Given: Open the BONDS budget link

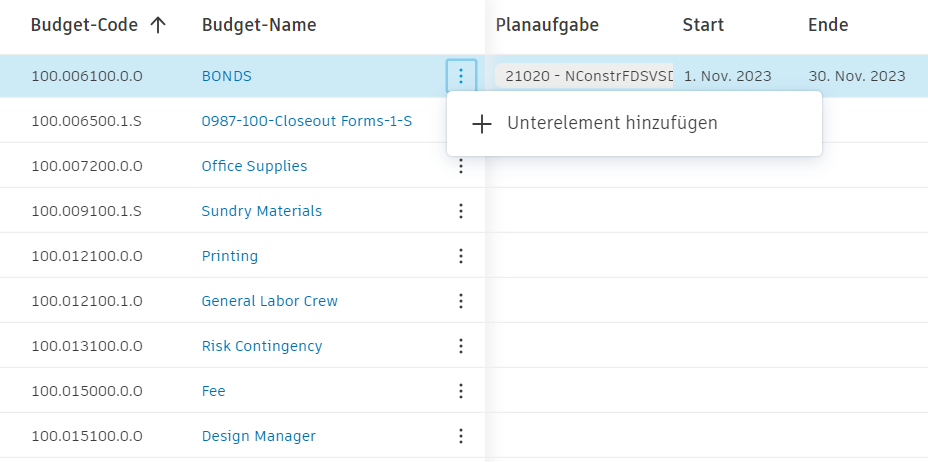Looking at the screenshot, I should point(227,76).
